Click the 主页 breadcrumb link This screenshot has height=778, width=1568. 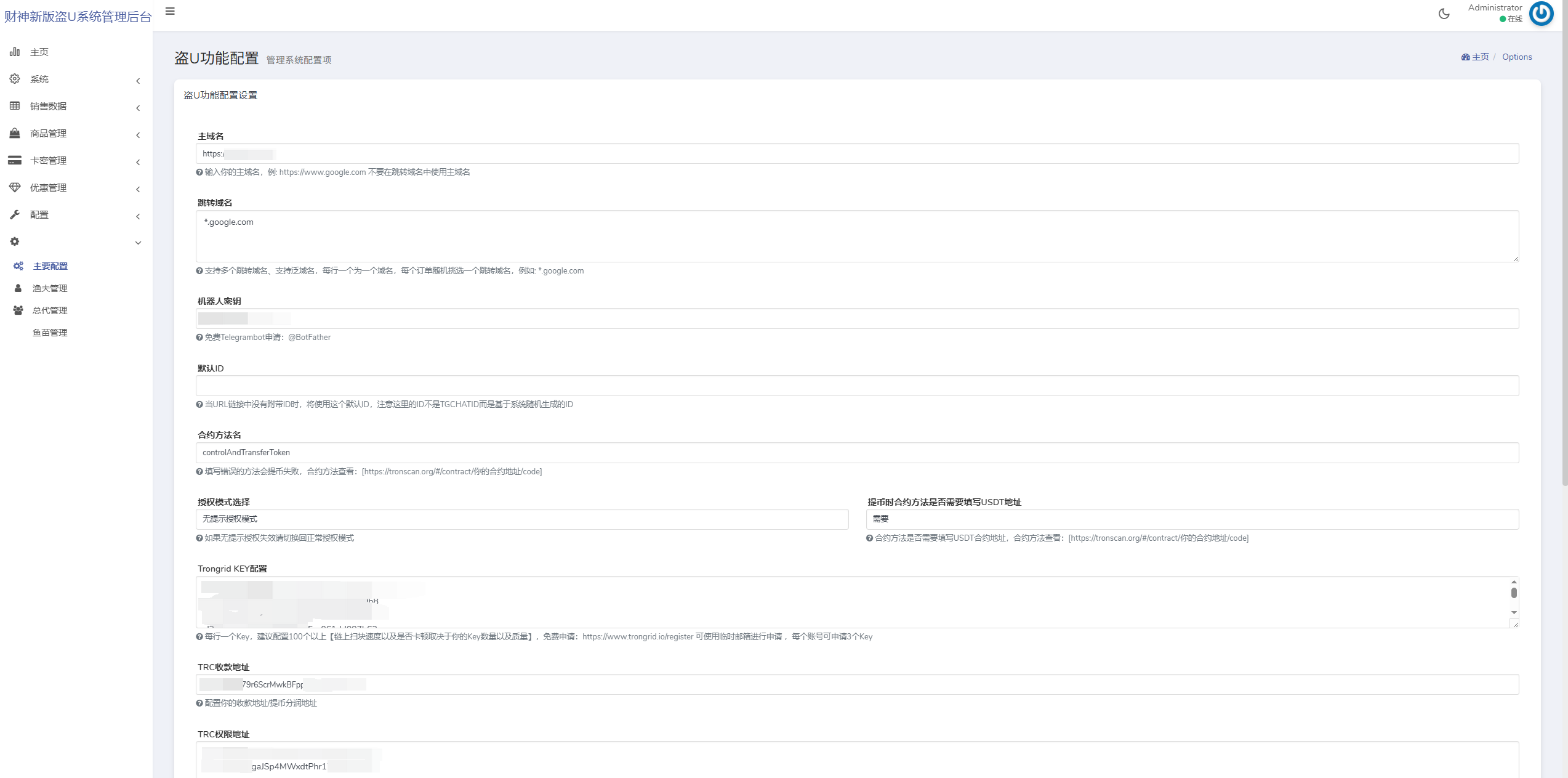click(1479, 57)
